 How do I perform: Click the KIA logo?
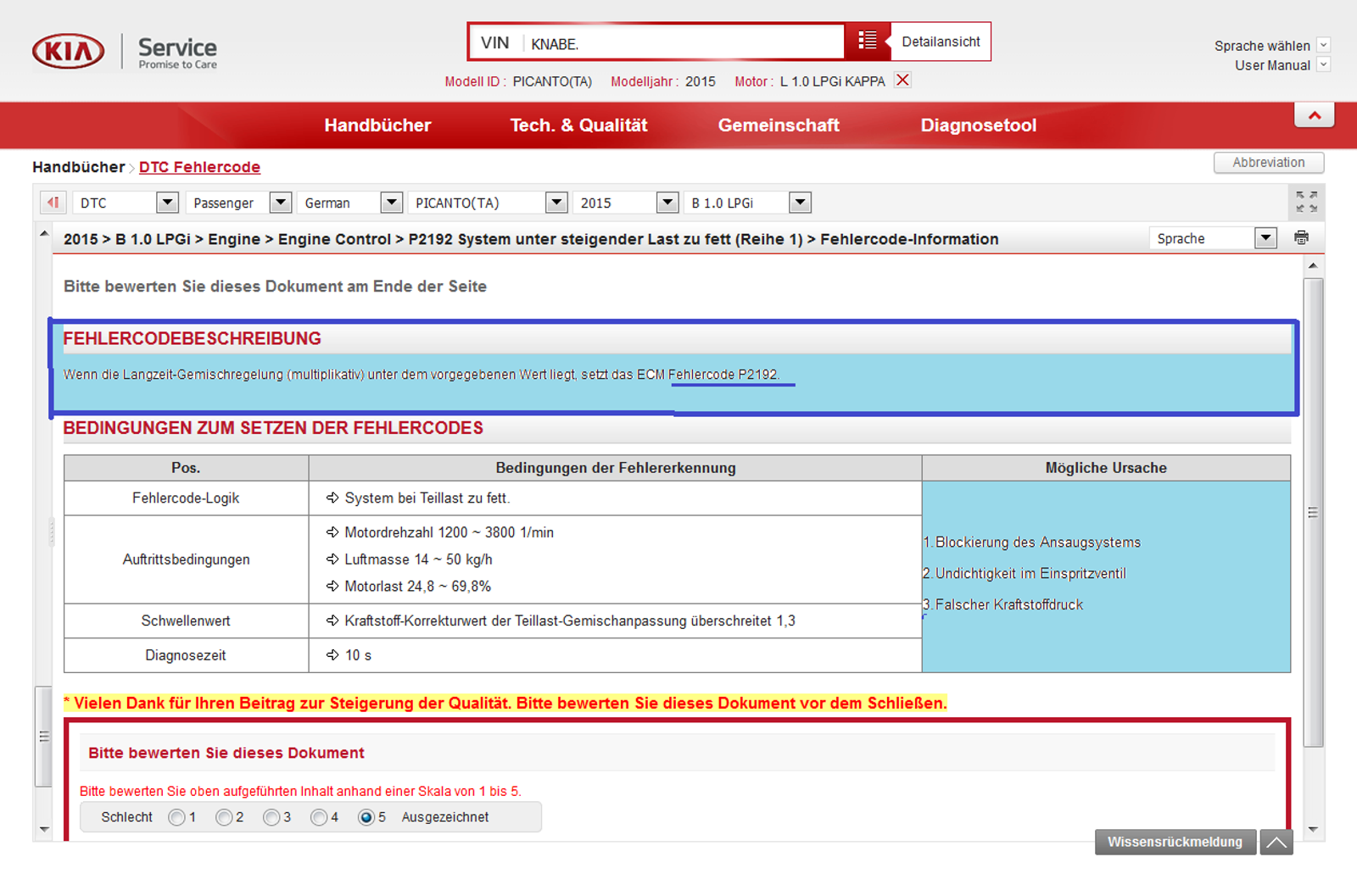pyautogui.click(x=69, y=52)
